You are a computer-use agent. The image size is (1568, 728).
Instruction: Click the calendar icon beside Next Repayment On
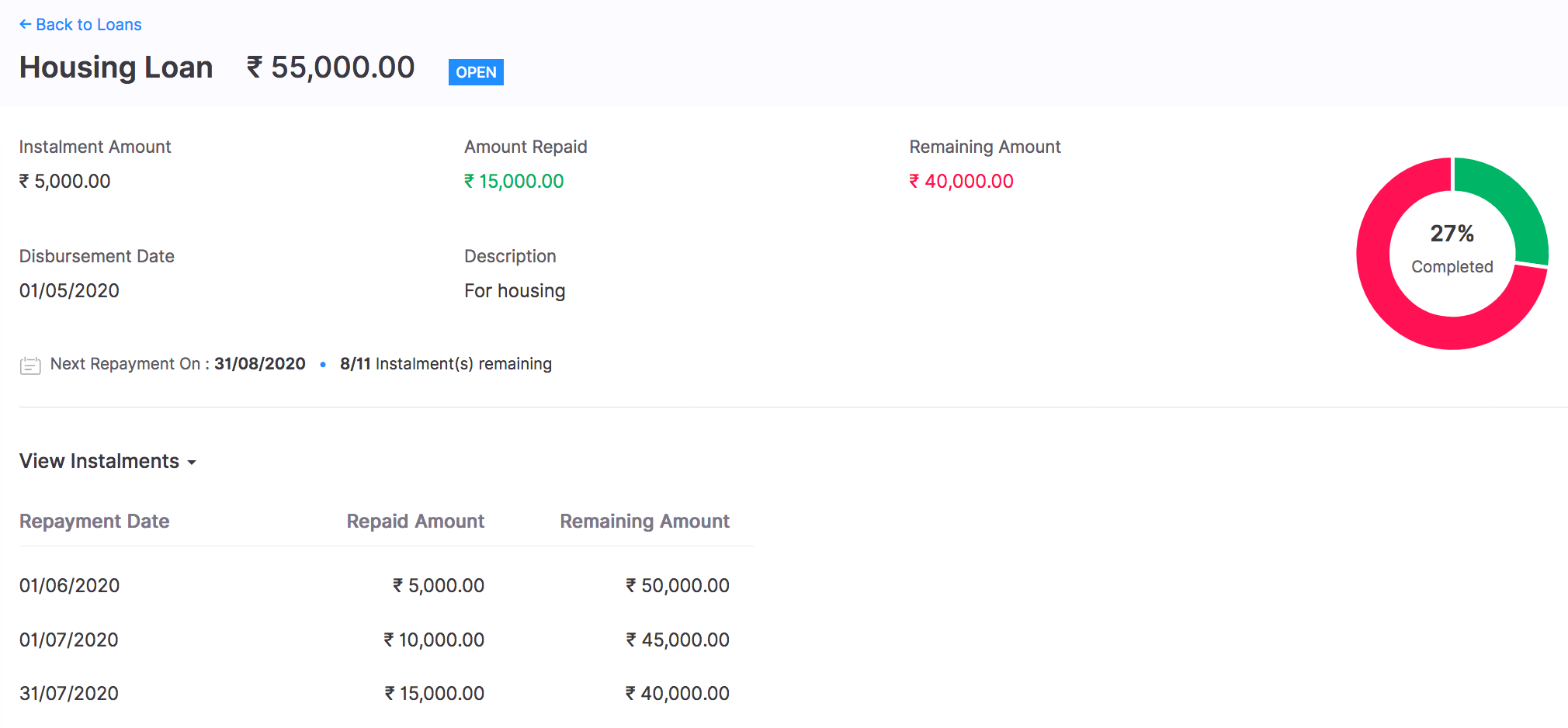[29, 364]
